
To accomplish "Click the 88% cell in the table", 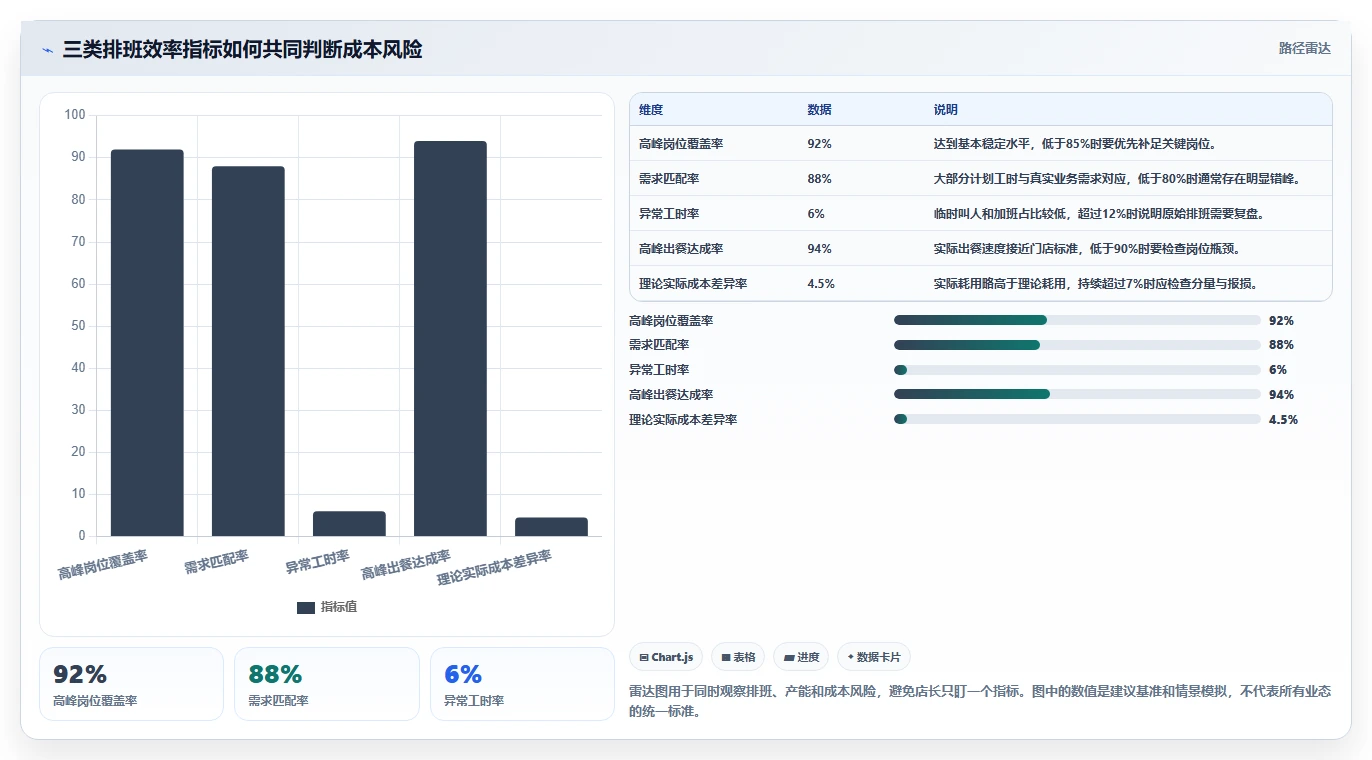I will (x=819, y=179).
